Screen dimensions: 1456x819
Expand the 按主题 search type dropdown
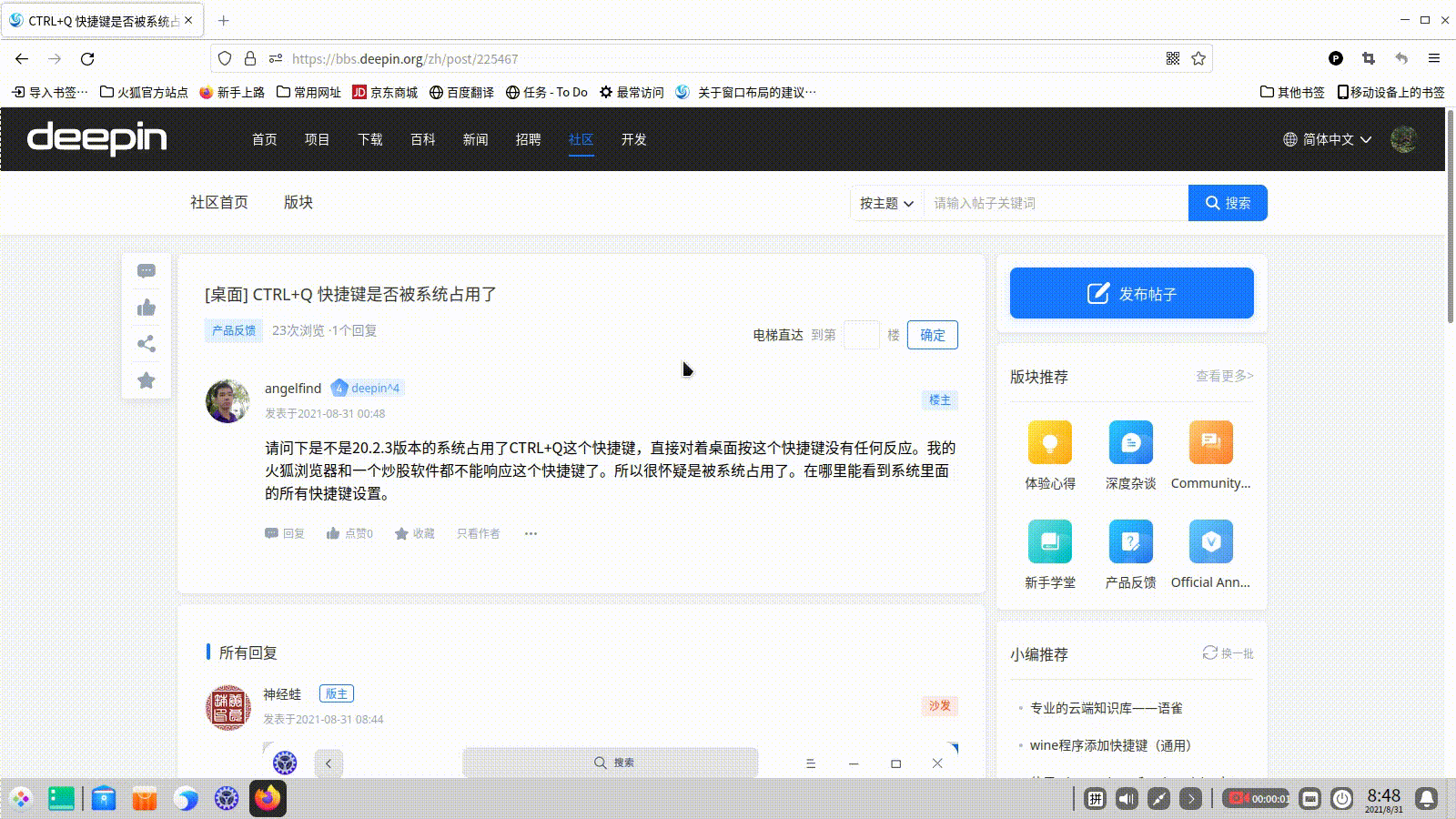(x=886, y=203)
